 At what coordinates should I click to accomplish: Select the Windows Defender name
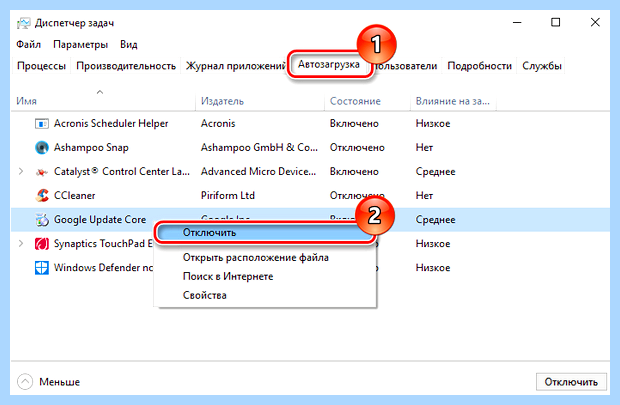[x=103, y=268]
